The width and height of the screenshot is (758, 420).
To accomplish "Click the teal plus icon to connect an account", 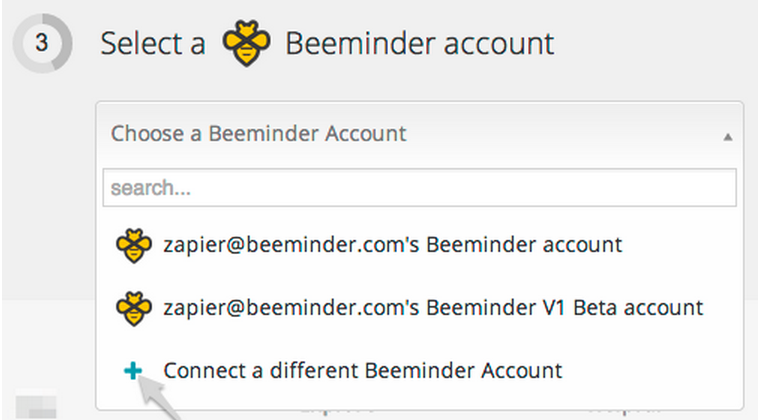I will (133, 371).
